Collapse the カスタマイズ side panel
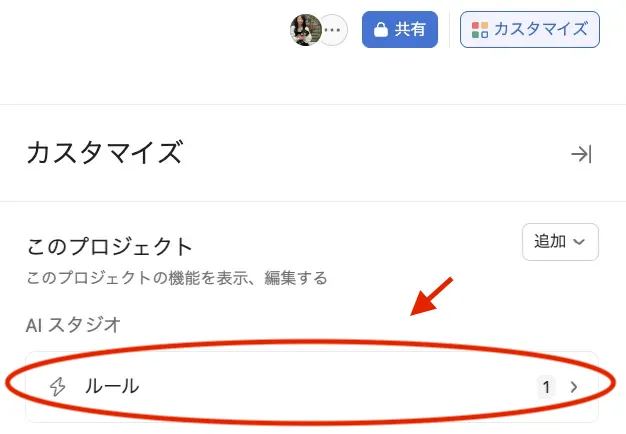Viewport: 626px width, 434px height. click(581, 154)
